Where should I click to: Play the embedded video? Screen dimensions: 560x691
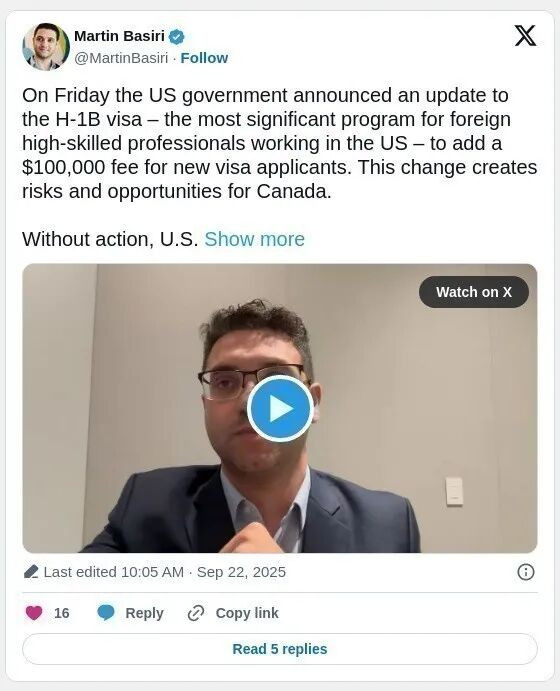coord(280,409)
